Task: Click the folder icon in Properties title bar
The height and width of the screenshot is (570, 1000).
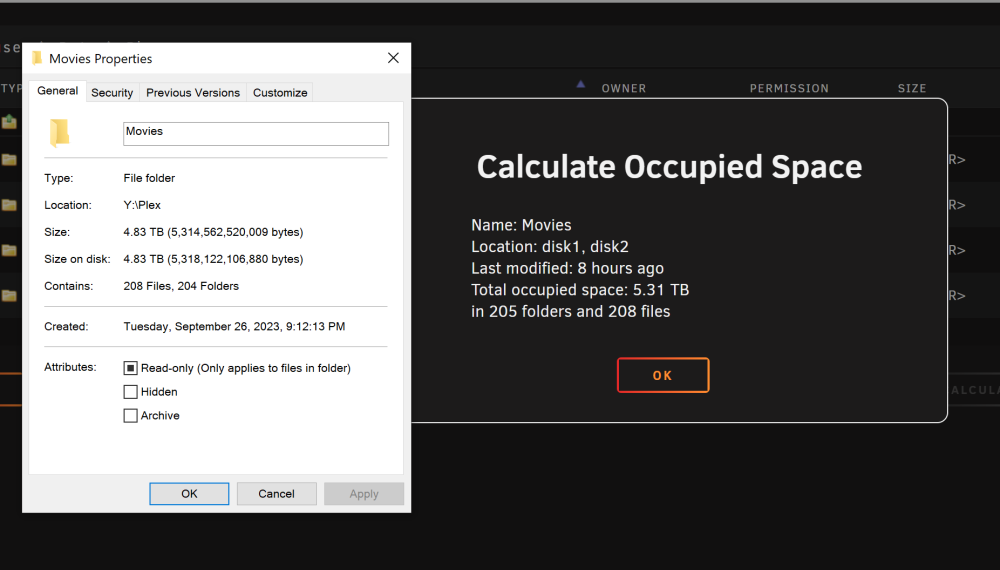Action: [37, 58]
